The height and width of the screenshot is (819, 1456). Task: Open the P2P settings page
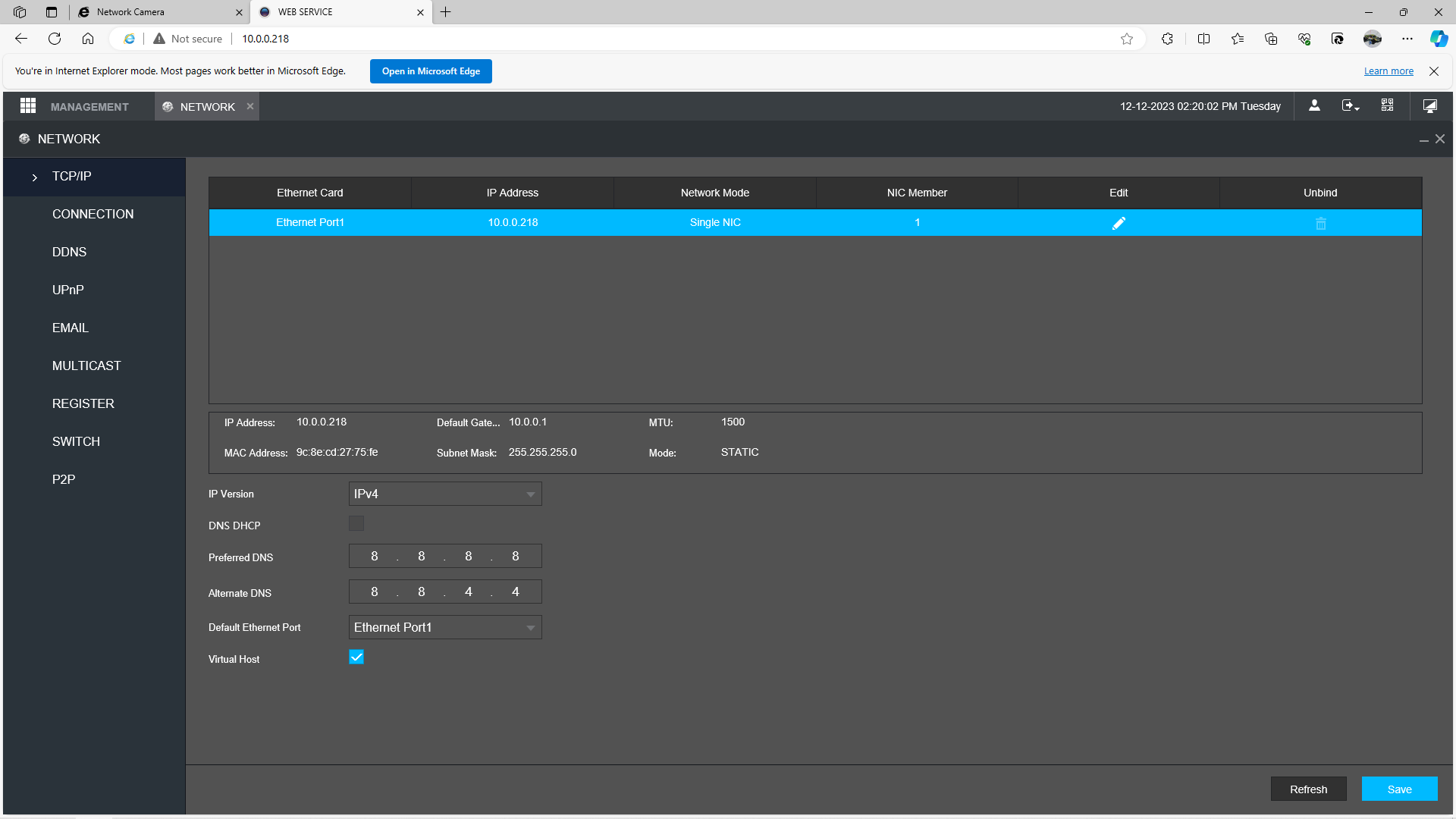point(64,480)
